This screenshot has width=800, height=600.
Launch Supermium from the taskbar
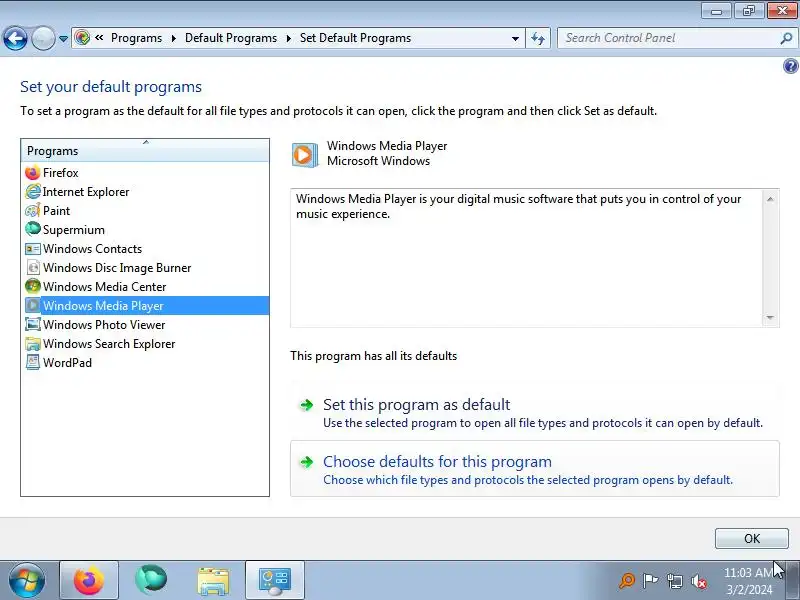click(151, 580)
